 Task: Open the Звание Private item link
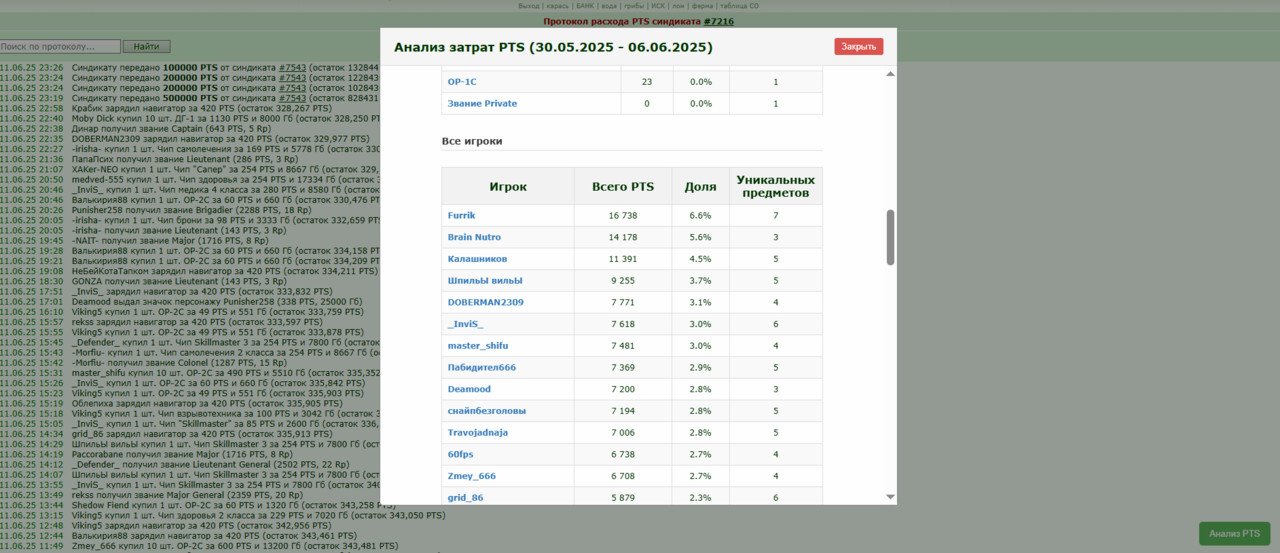tap(482, 103)
